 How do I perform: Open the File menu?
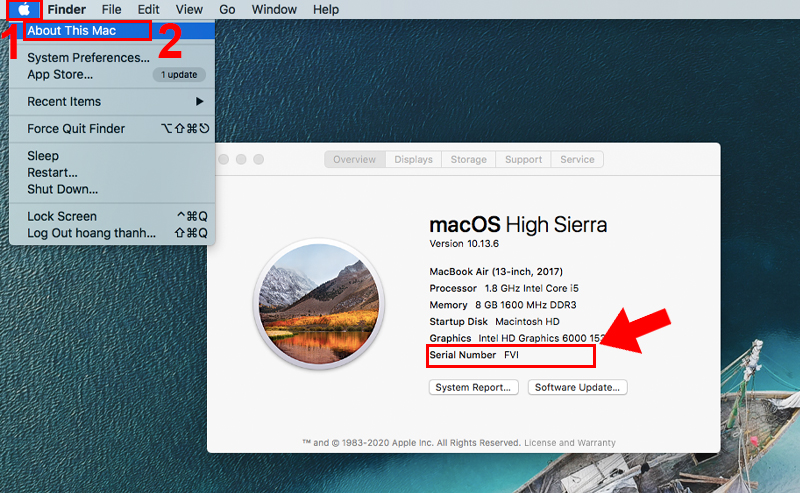pos(111,9)
